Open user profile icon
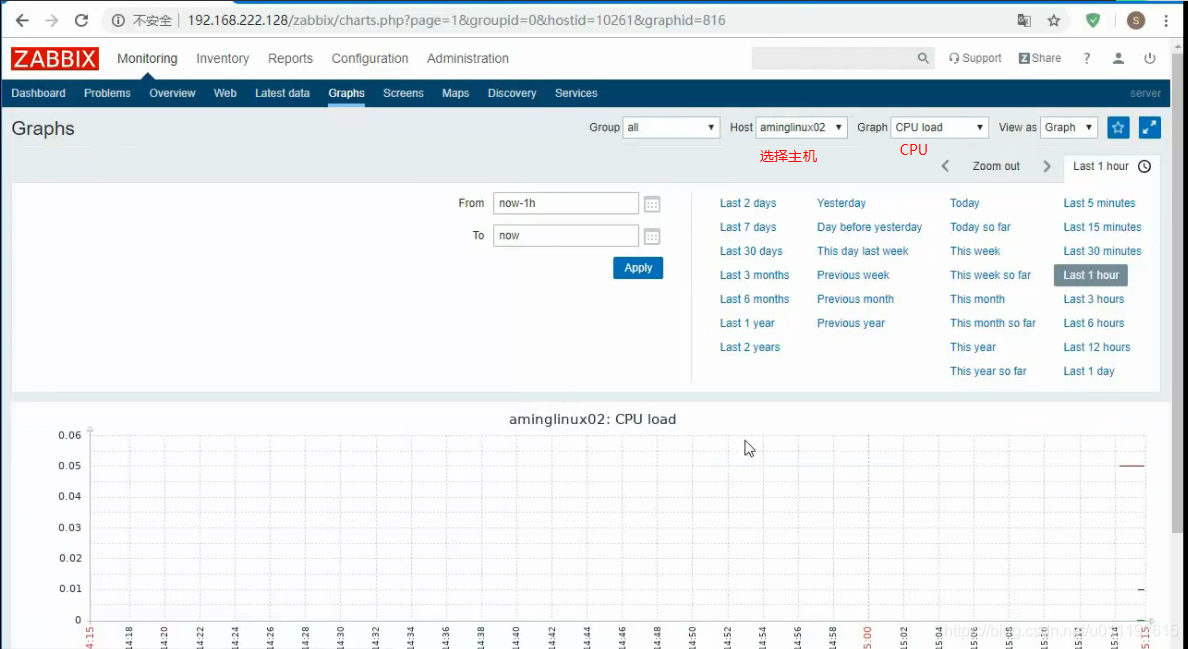This screenshot has height=649, width=1188. tap(1118, 58)
